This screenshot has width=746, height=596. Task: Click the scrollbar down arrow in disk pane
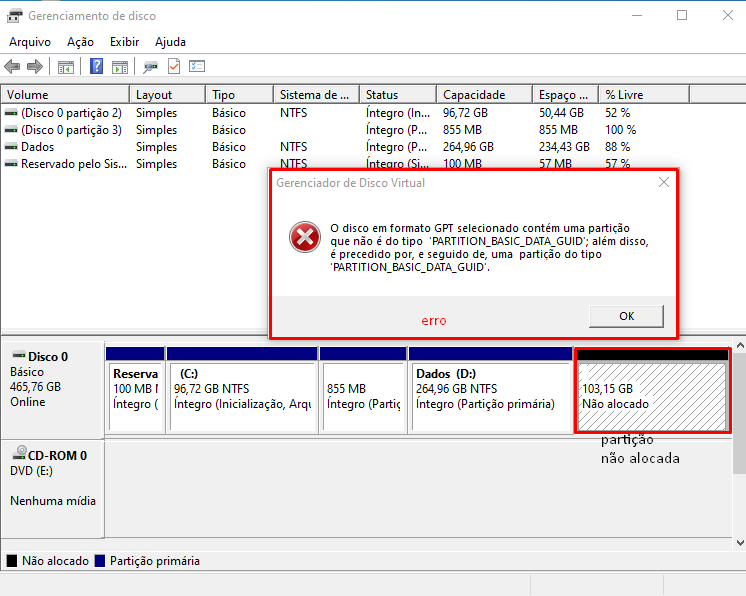740,543
